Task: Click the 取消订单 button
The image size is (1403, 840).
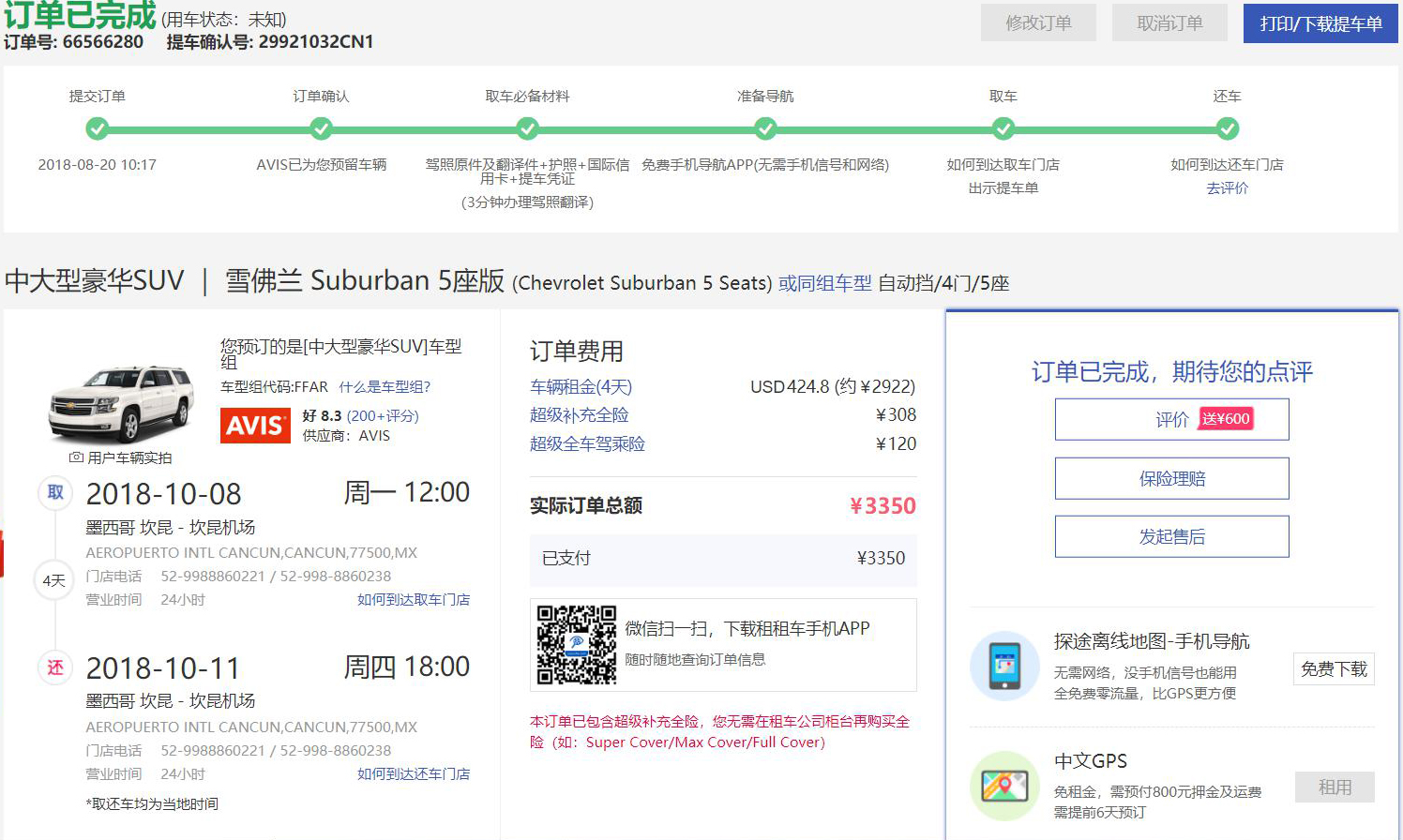Action: tap(1169, 23)
